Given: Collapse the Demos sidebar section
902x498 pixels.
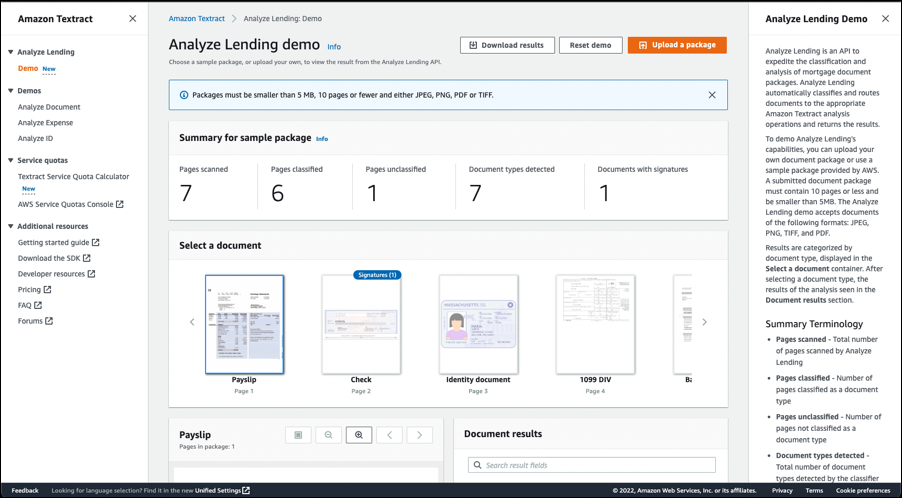Looking at the screenshot, I should tap(11, 91).
